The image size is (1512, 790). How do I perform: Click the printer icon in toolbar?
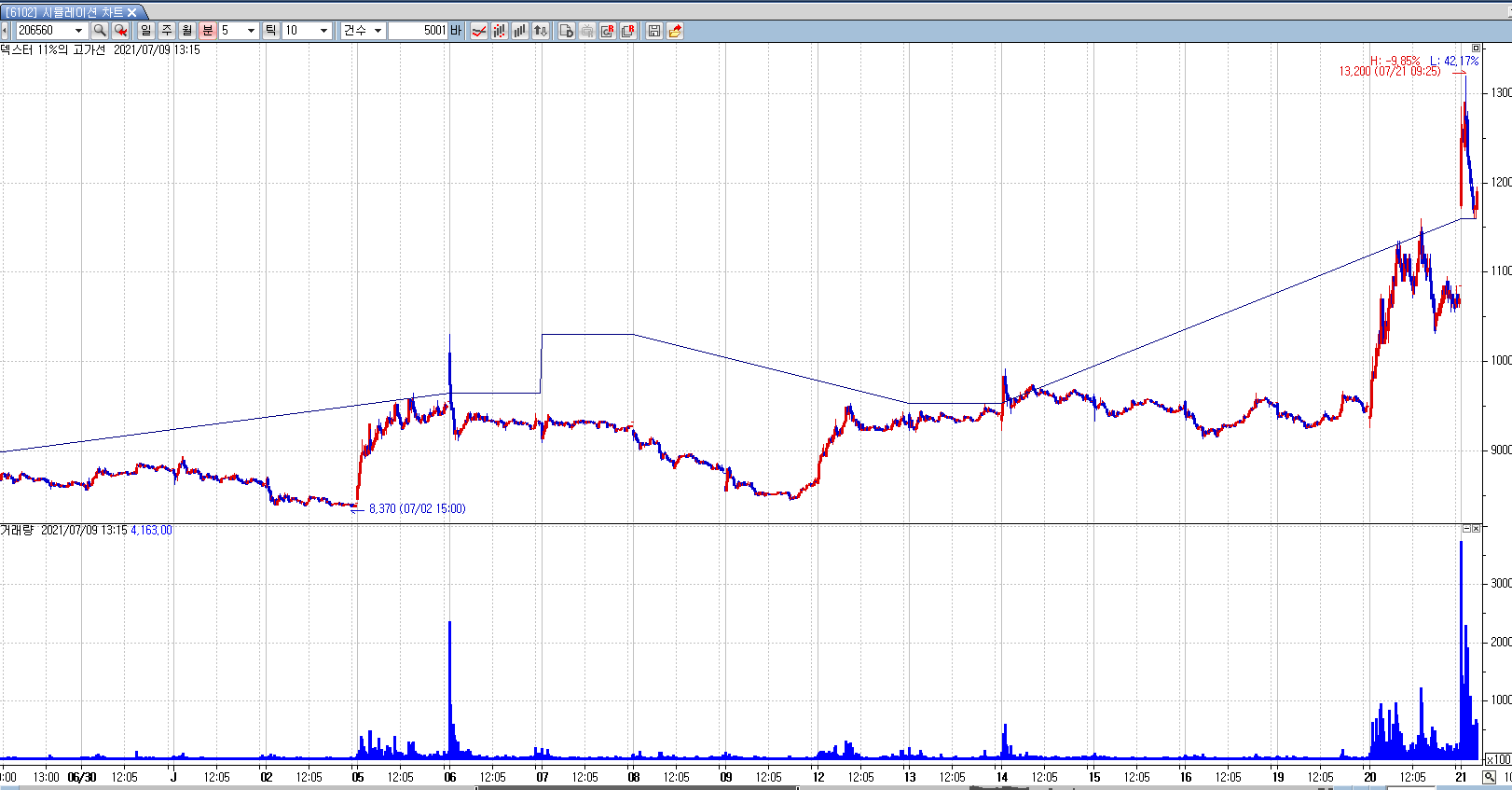[x=587, y=31]
